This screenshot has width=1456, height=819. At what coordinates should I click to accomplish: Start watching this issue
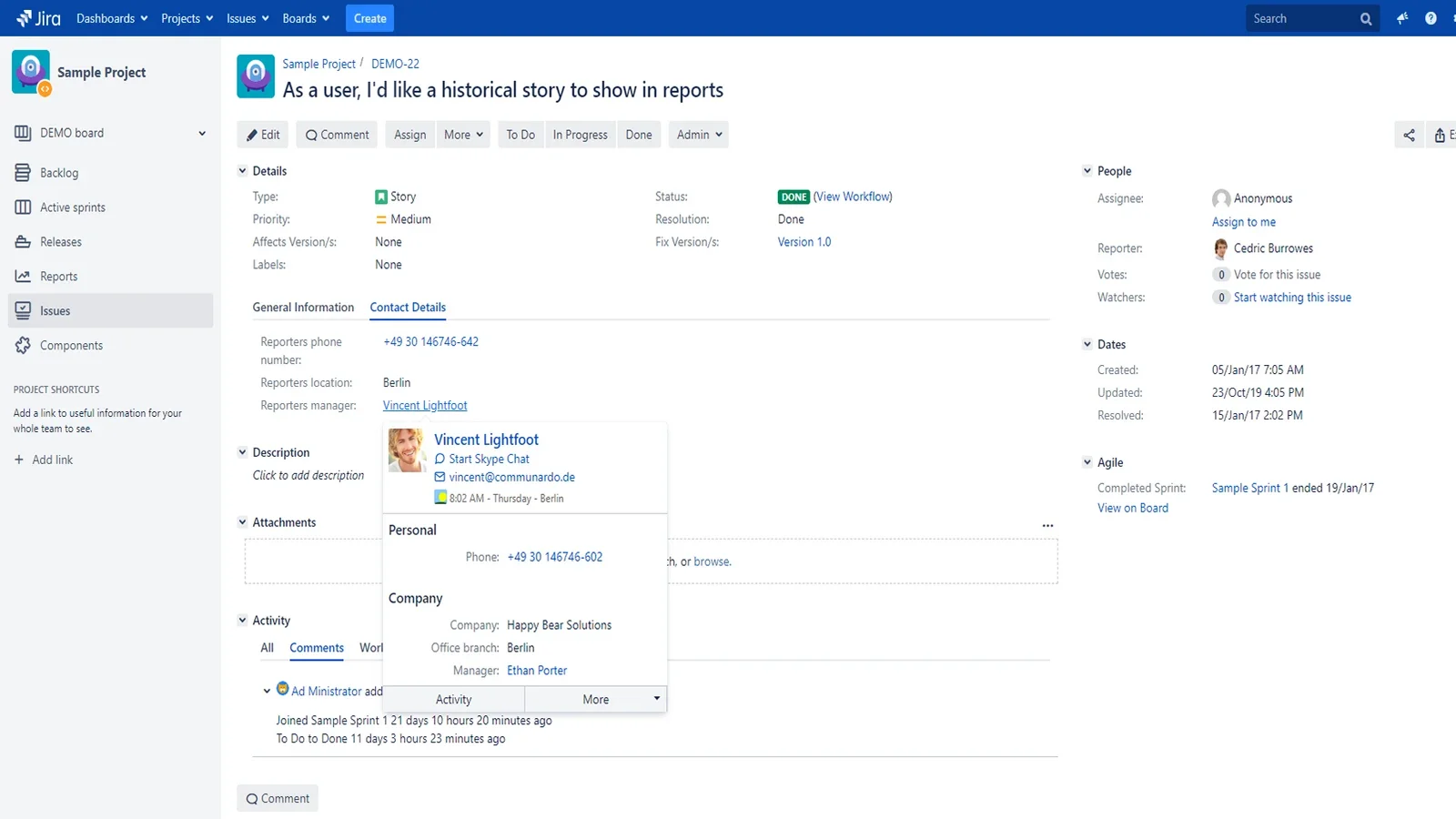(x=1291, y=298)
